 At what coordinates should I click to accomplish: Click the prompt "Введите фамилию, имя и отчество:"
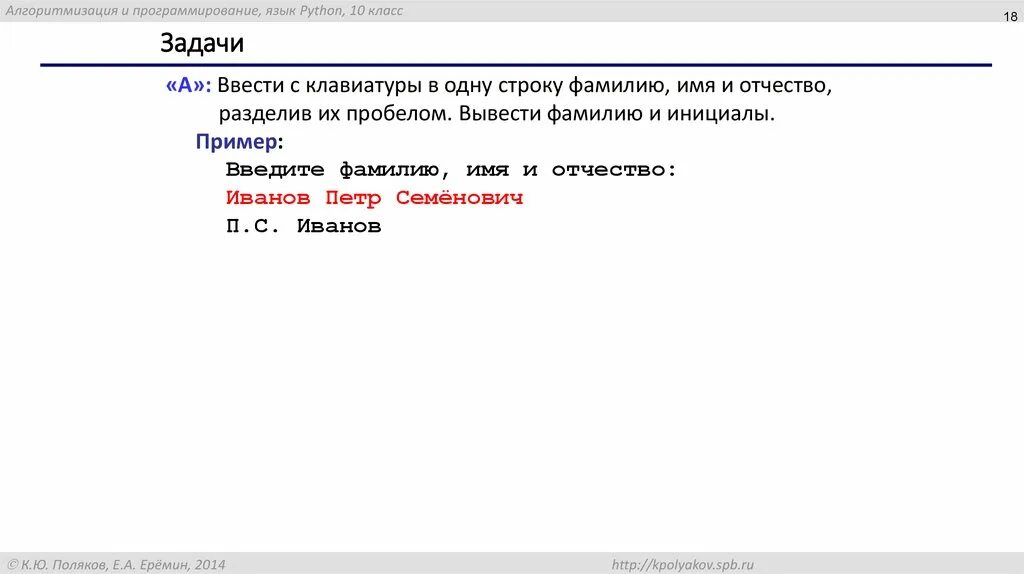coord(451,170)
